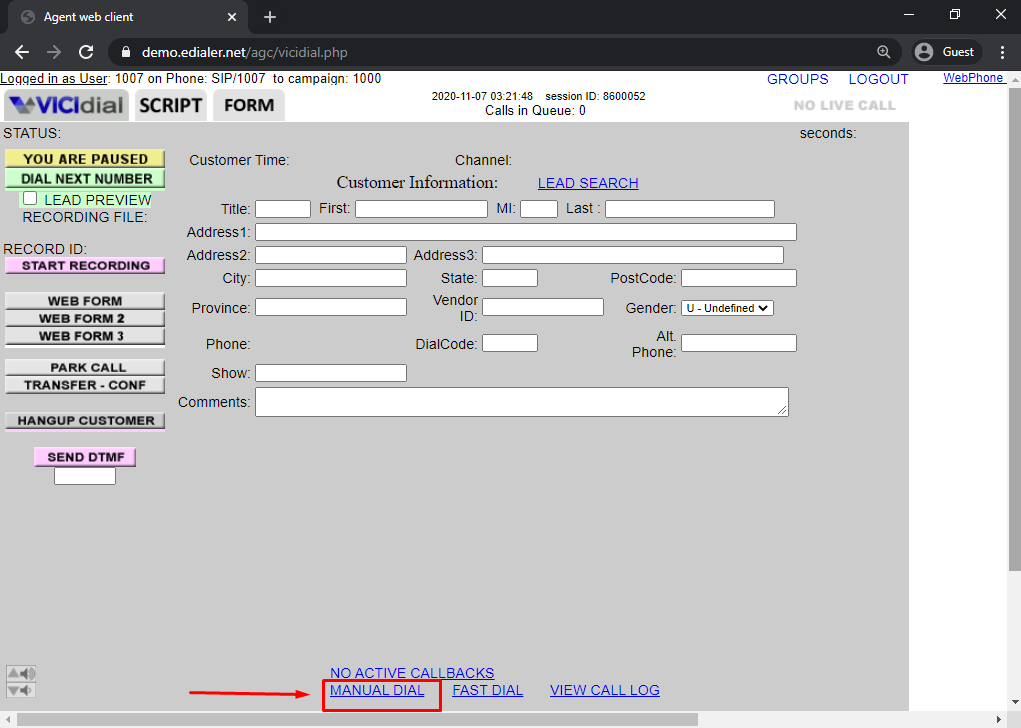Click the Show input field
This screenshot has width=1021, height=728.
(x=331, y=373)
